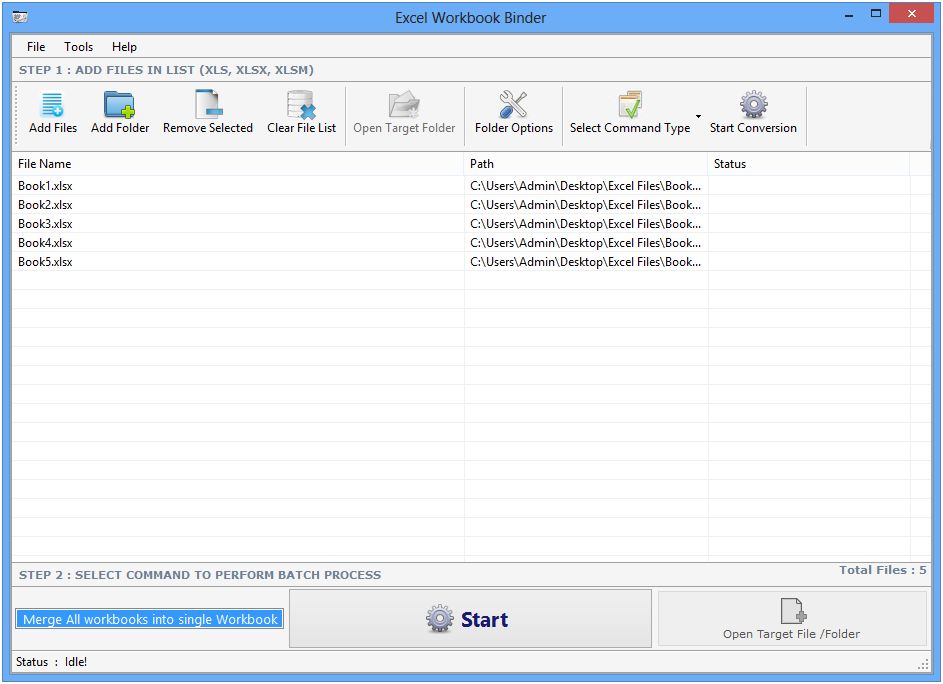Click the Clear File List icon
Viewport: 943px width, 684px height.
point(301,105)
